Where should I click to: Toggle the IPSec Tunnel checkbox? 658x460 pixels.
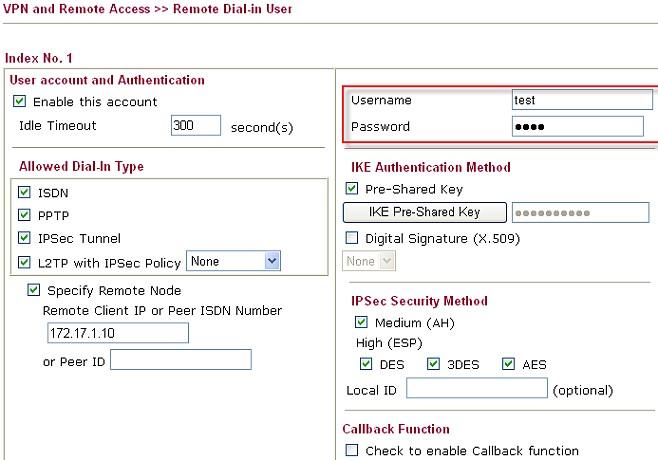point(24,238)
